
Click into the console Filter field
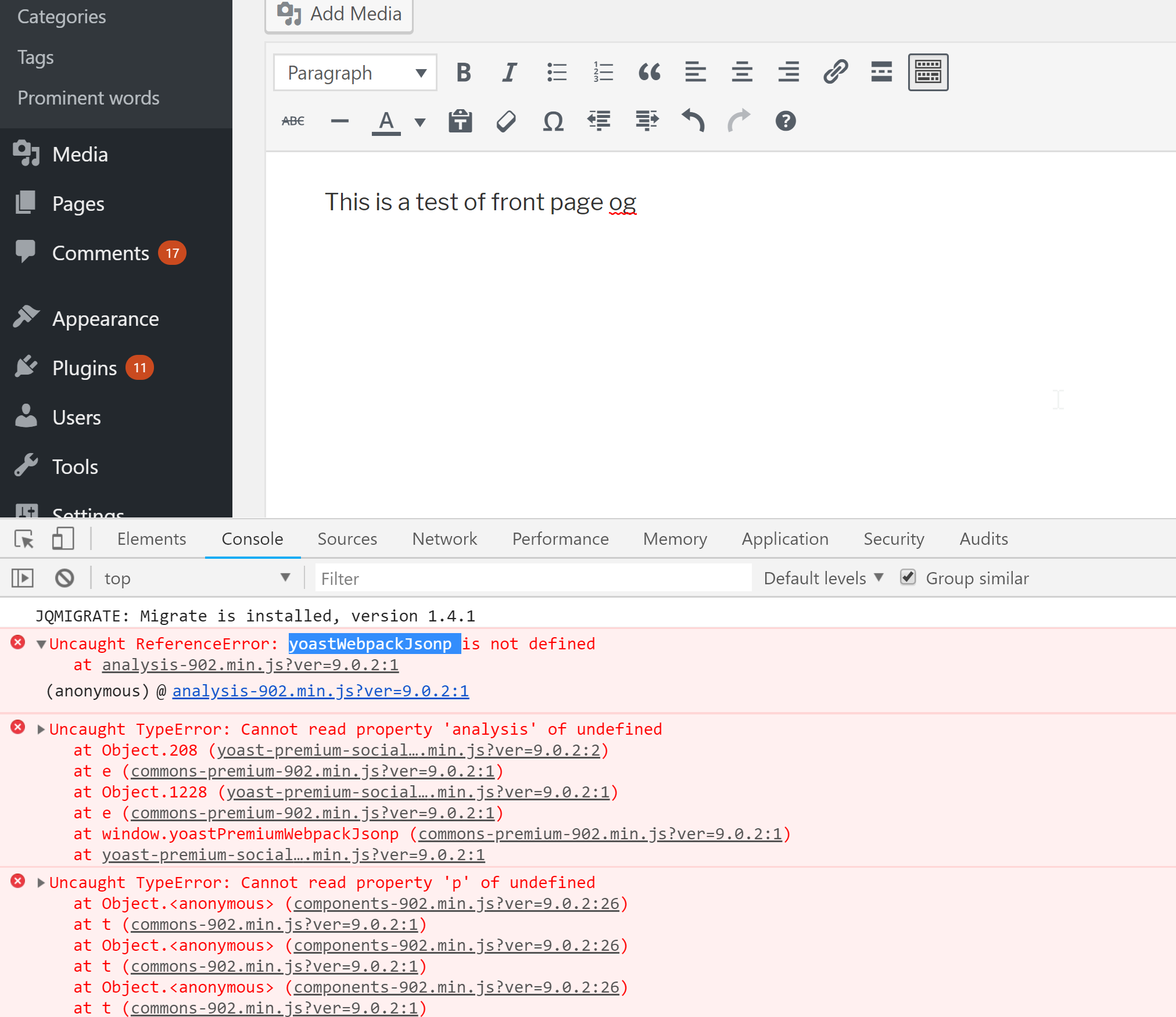click(533, 578)
